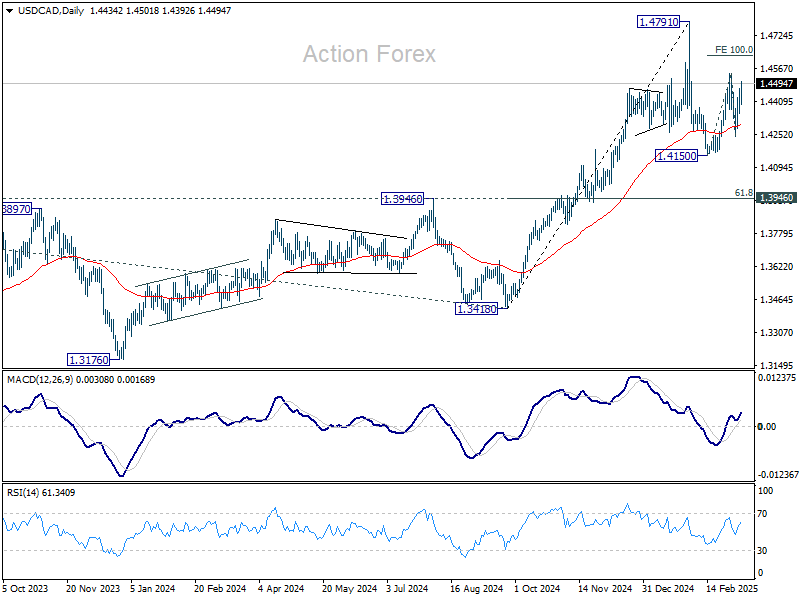Image resolution: width=800 pixels, height=600 pixels.
Task: Select the 1.31495 price scale value
Action: tap(777, 366)
